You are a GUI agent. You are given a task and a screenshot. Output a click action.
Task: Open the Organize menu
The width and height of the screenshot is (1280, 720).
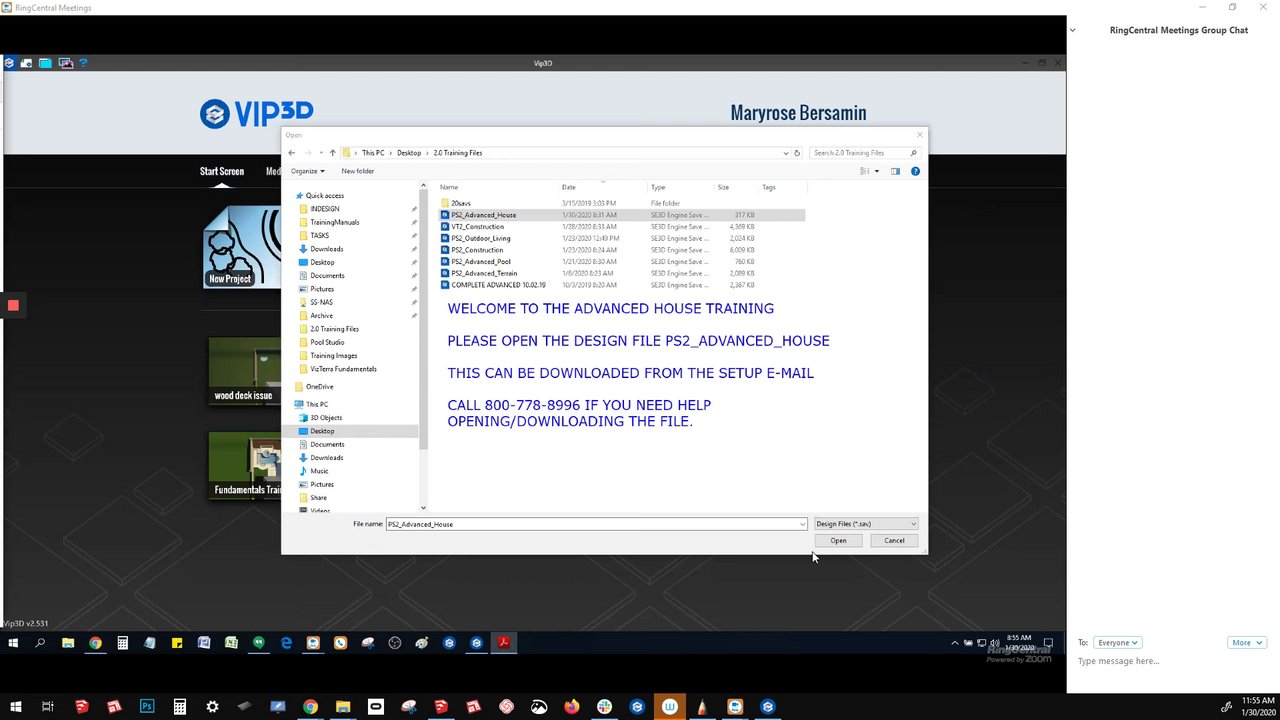[x=308, y=171]
